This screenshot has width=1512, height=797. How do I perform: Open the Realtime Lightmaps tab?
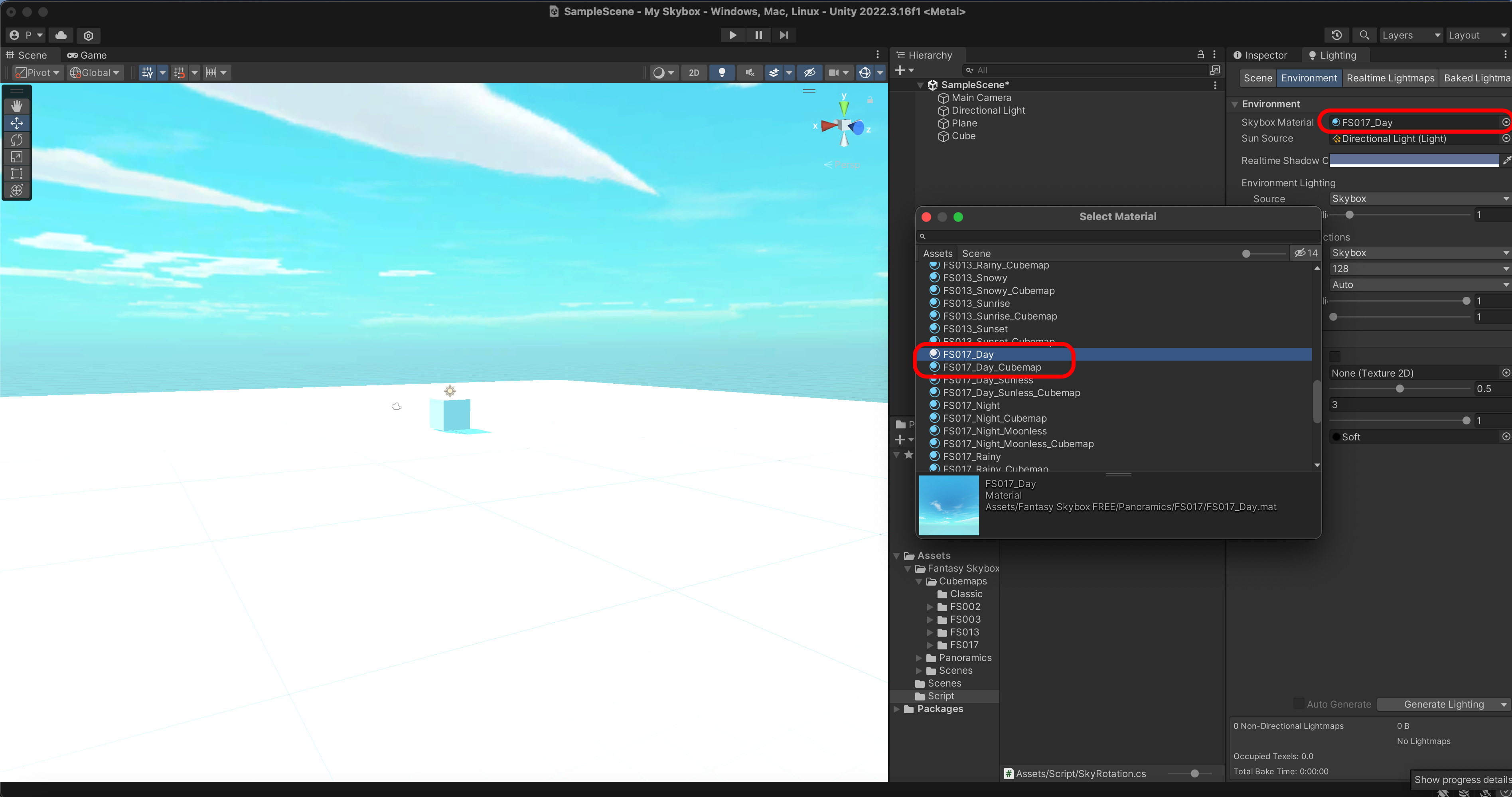coord(1390,78)
